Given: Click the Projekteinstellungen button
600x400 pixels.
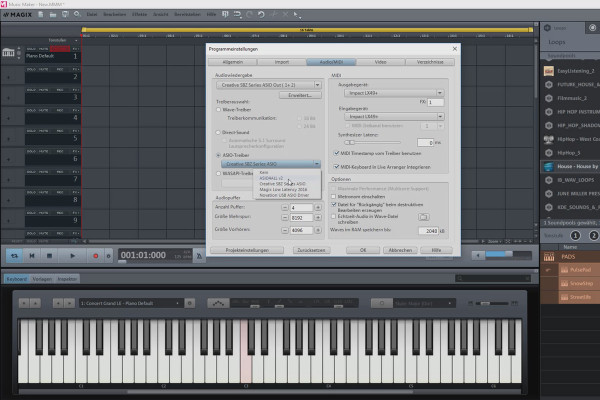Looking at the screenshot, I should click(247, 250).
